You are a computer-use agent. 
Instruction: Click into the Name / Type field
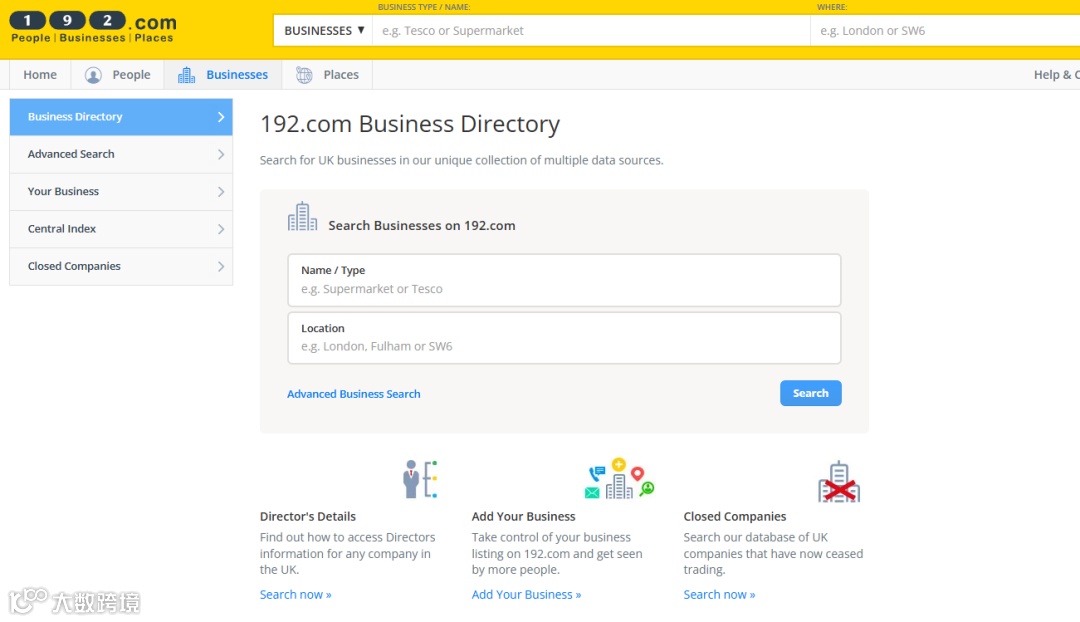pyautogui.click(x=564, y=280)
